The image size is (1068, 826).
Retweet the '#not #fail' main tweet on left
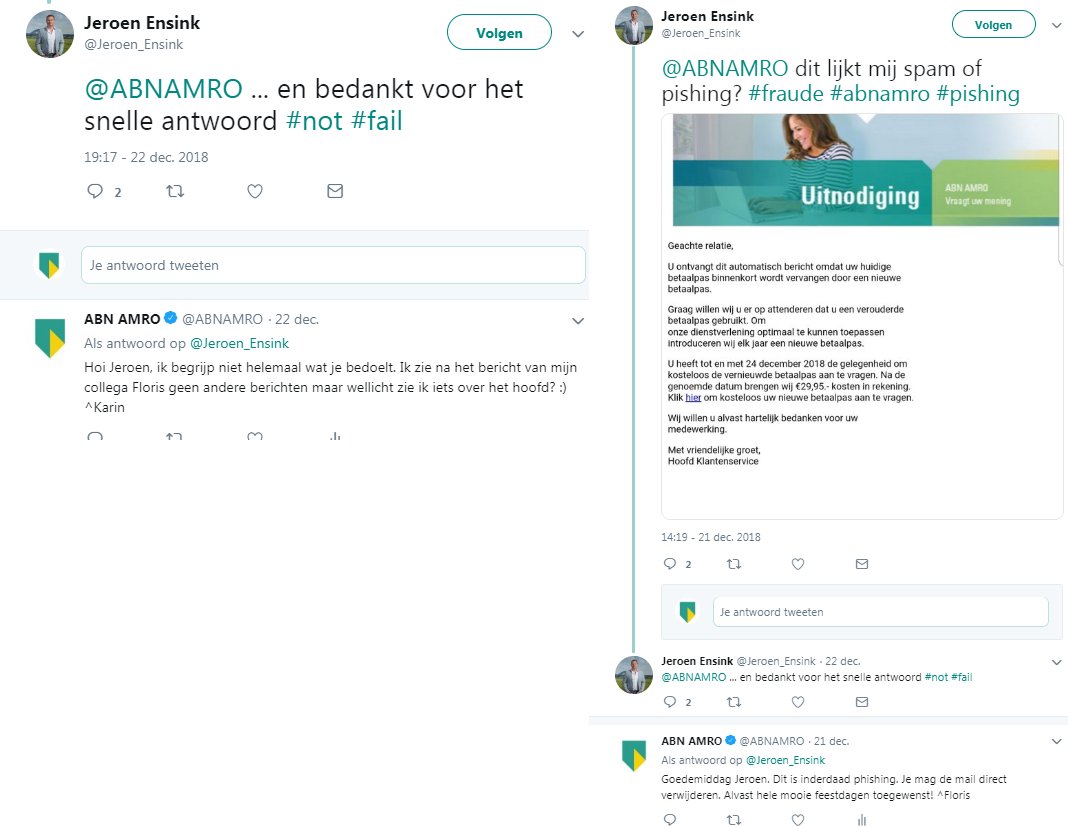[175, 191]
